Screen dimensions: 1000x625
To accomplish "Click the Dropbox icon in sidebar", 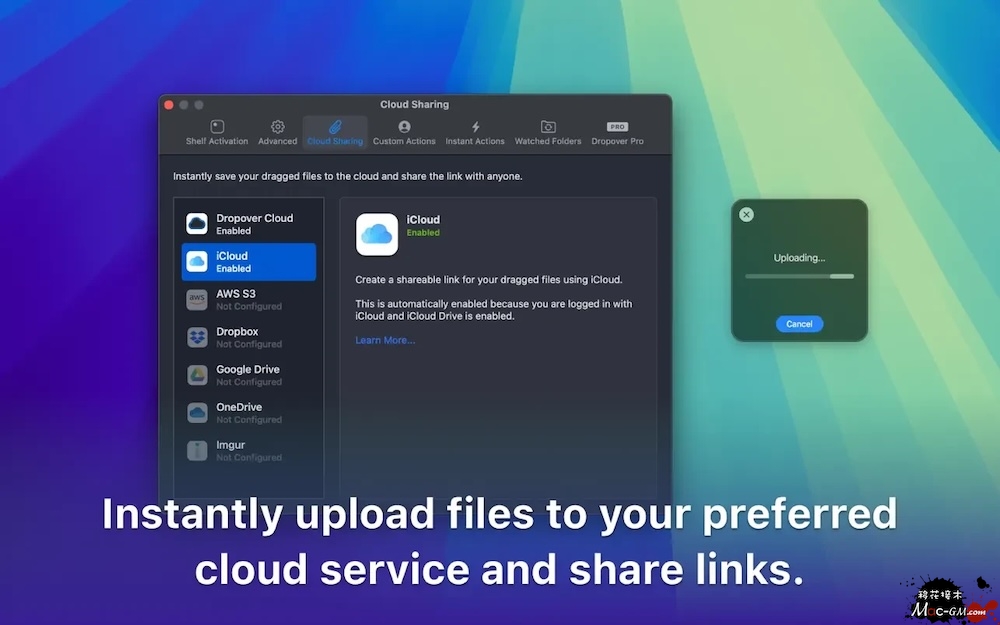I will click(x=197, y=338).
